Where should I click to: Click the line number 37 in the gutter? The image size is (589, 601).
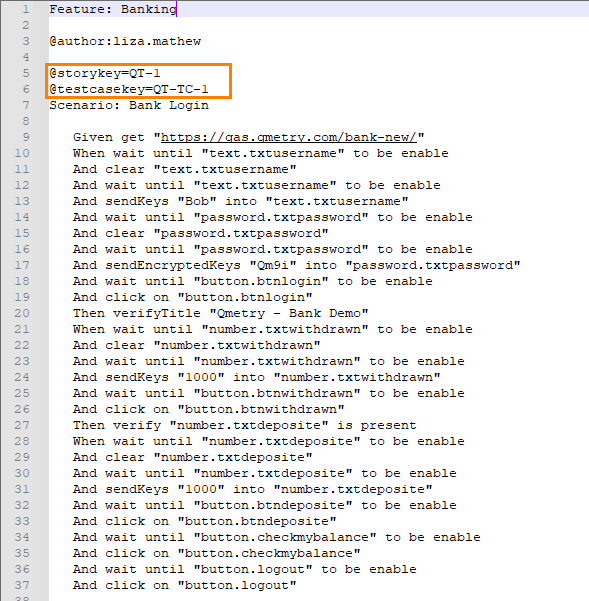[22, 585]
